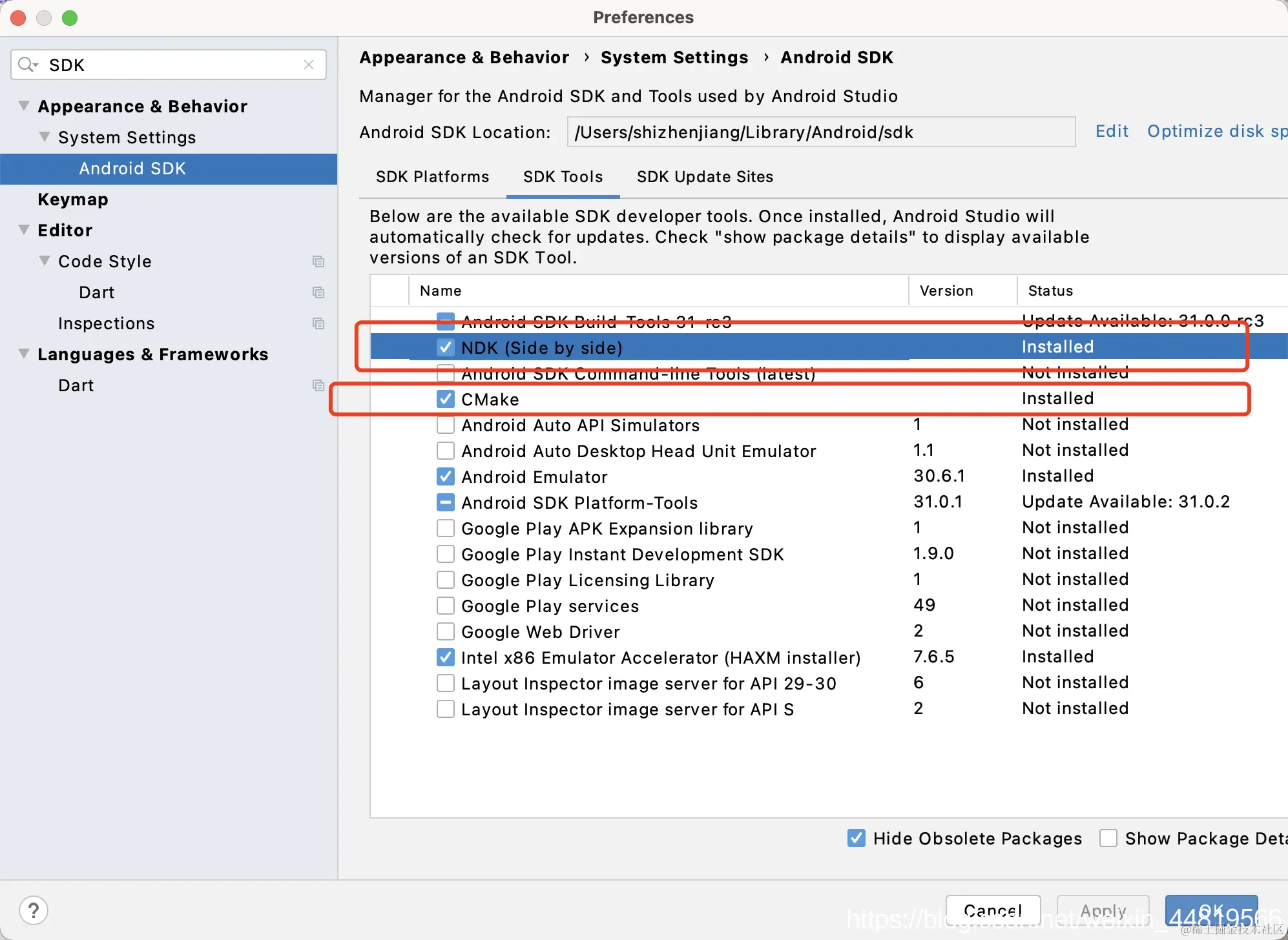Screen dimensions: 1288x940
Task: Click the Android SDK Location field
Action: point(820,132)
